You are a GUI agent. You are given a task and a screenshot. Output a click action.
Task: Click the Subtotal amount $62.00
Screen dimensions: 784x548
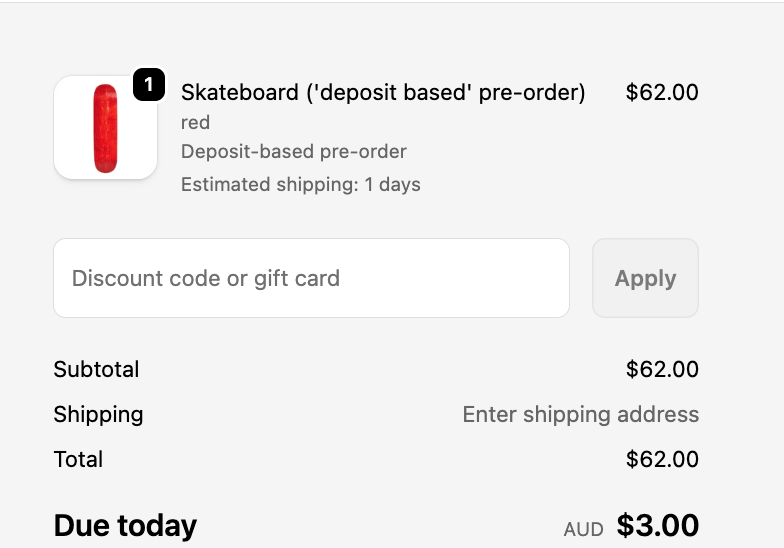click(x=661, y=369)
